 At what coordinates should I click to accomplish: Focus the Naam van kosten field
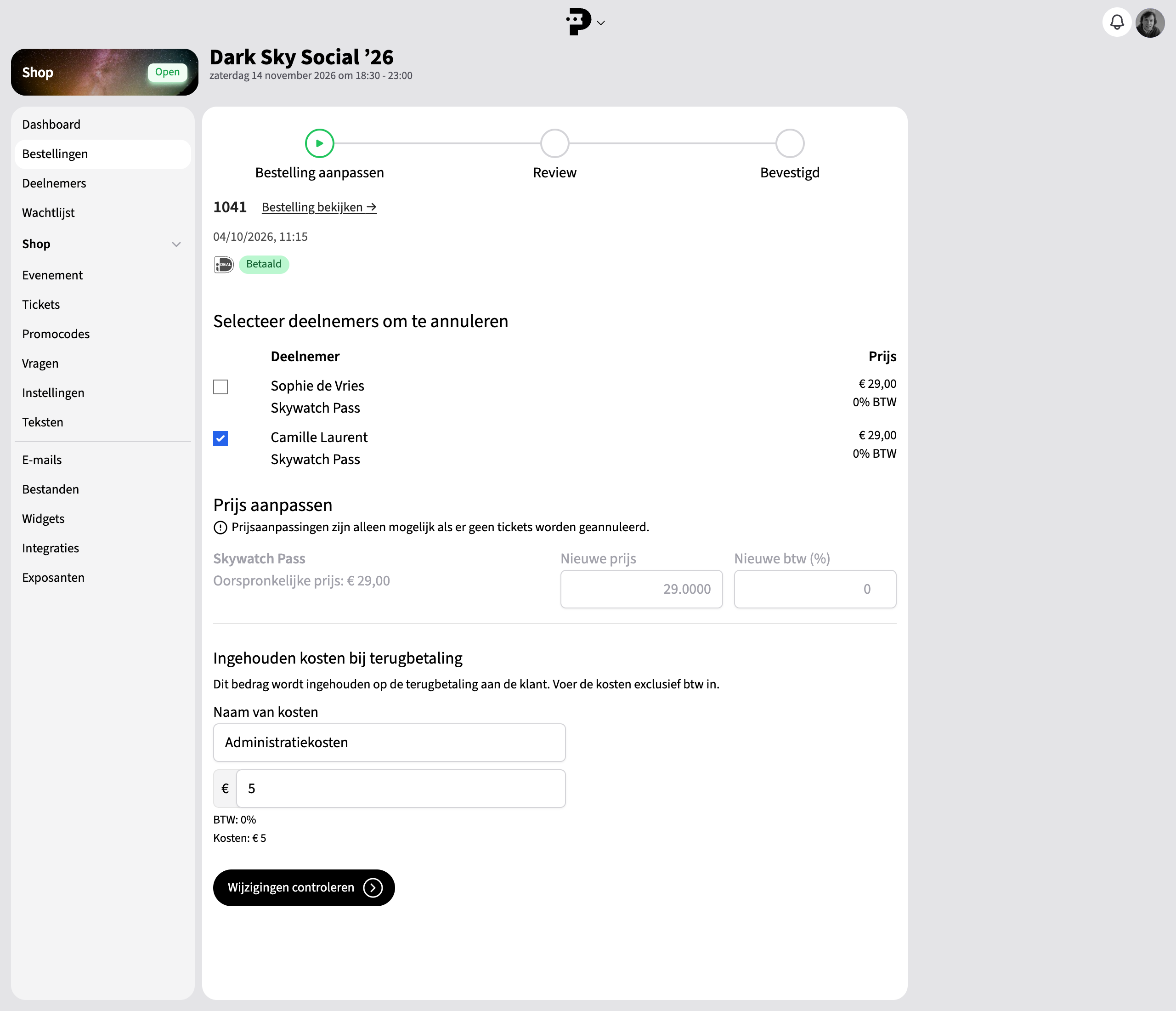(390, 743)
